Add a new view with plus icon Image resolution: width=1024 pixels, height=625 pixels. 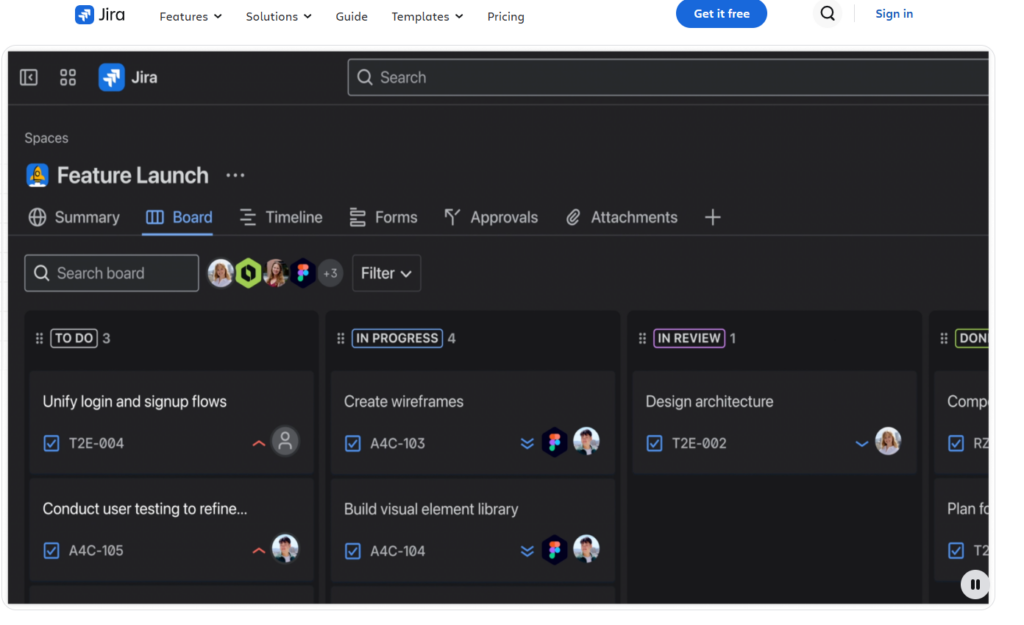[712, 217]
